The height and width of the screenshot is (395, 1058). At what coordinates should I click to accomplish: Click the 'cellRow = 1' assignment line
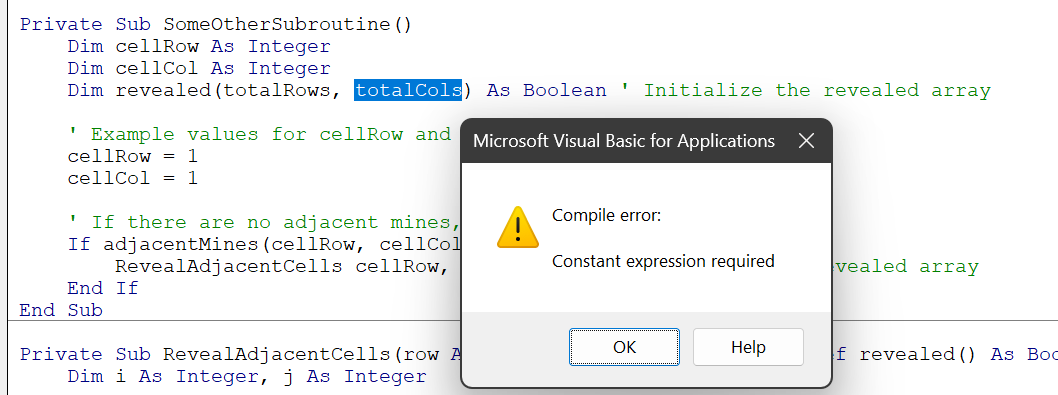coord(132,156)
